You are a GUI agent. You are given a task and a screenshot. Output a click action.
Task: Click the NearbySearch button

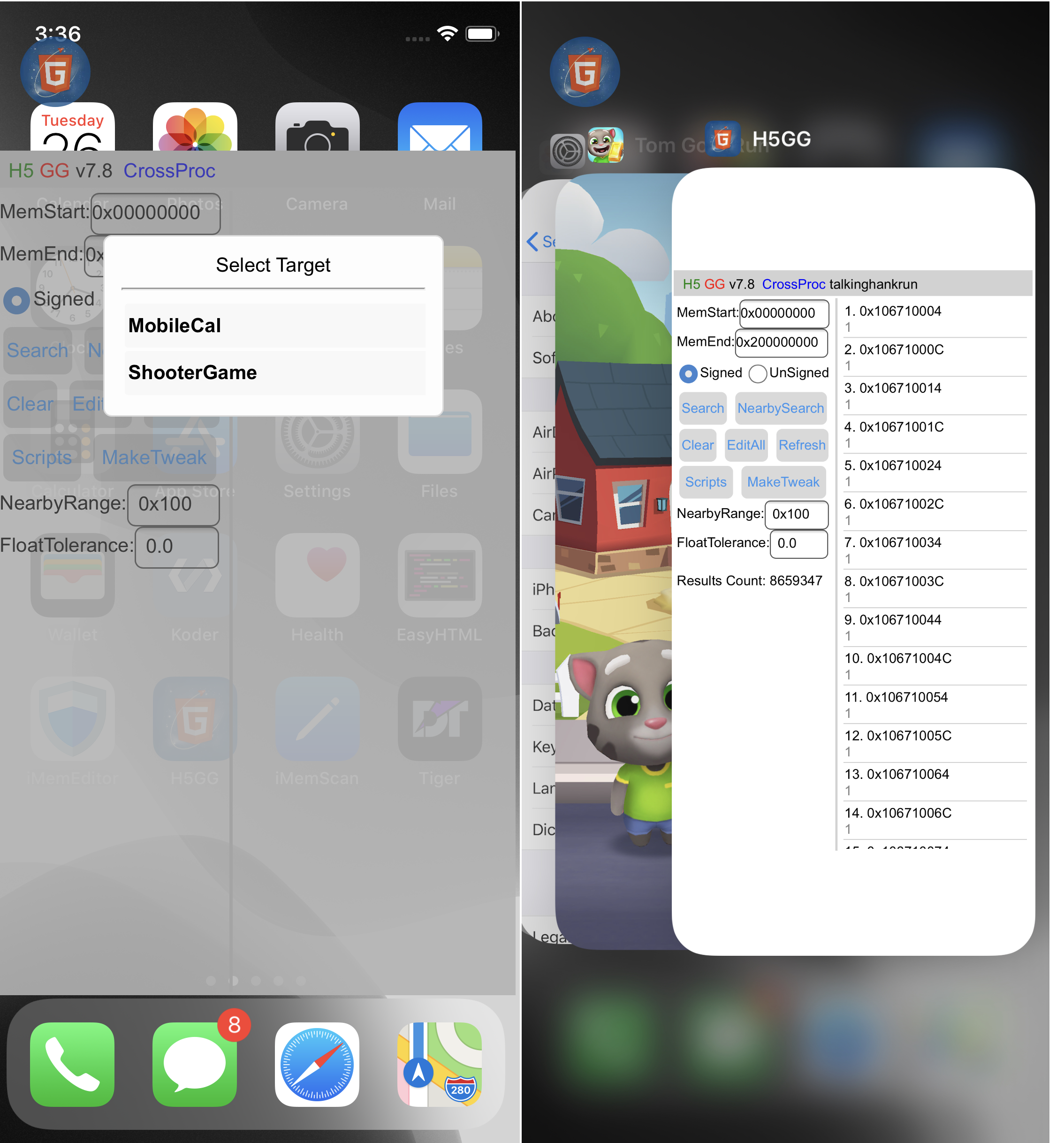point(780,408)
